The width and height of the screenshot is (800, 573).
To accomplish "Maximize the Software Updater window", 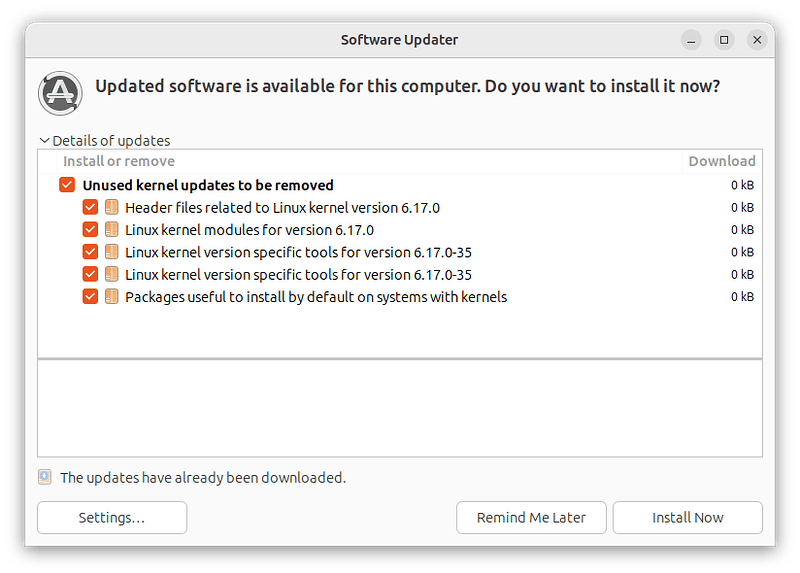I will (x=724, y=40).
